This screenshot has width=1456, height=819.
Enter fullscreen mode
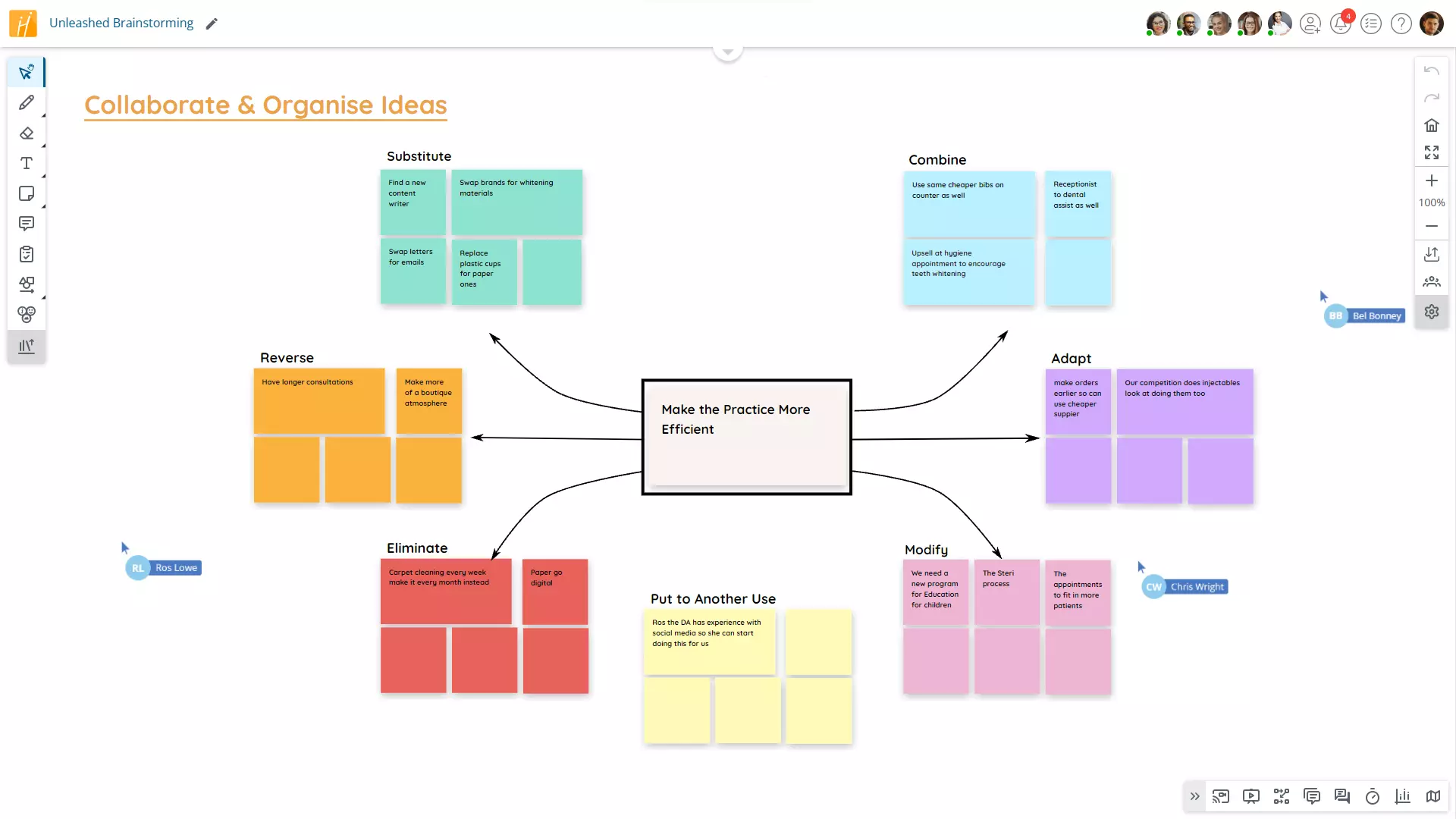point(1432,152)
